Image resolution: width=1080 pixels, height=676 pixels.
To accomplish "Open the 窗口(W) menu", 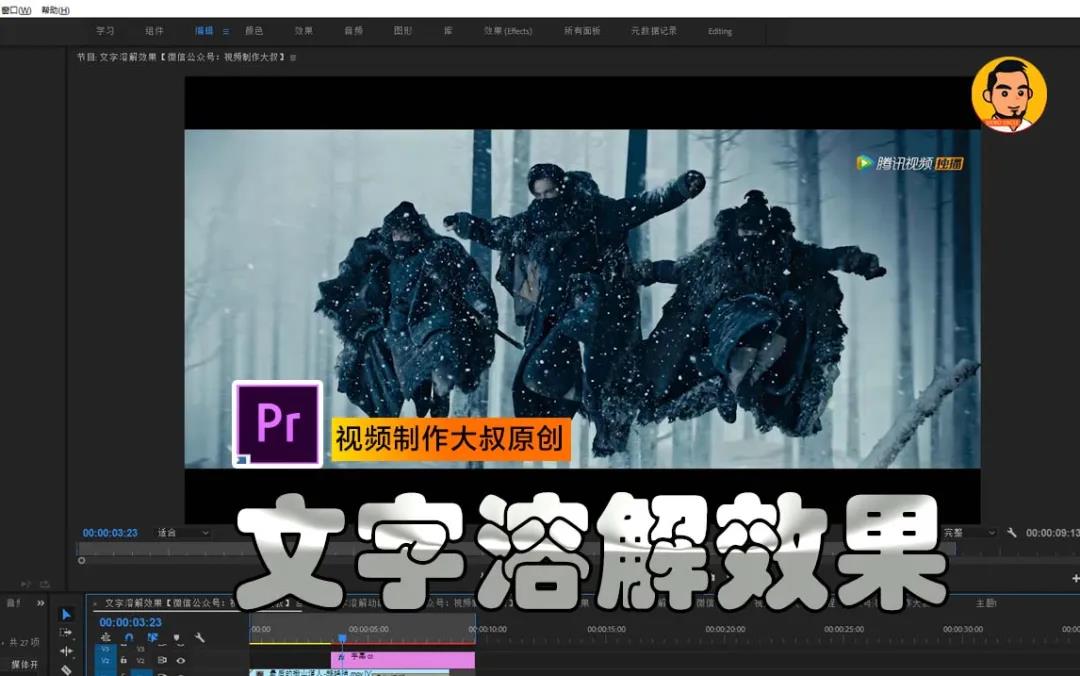I will (x=15, y=10).
